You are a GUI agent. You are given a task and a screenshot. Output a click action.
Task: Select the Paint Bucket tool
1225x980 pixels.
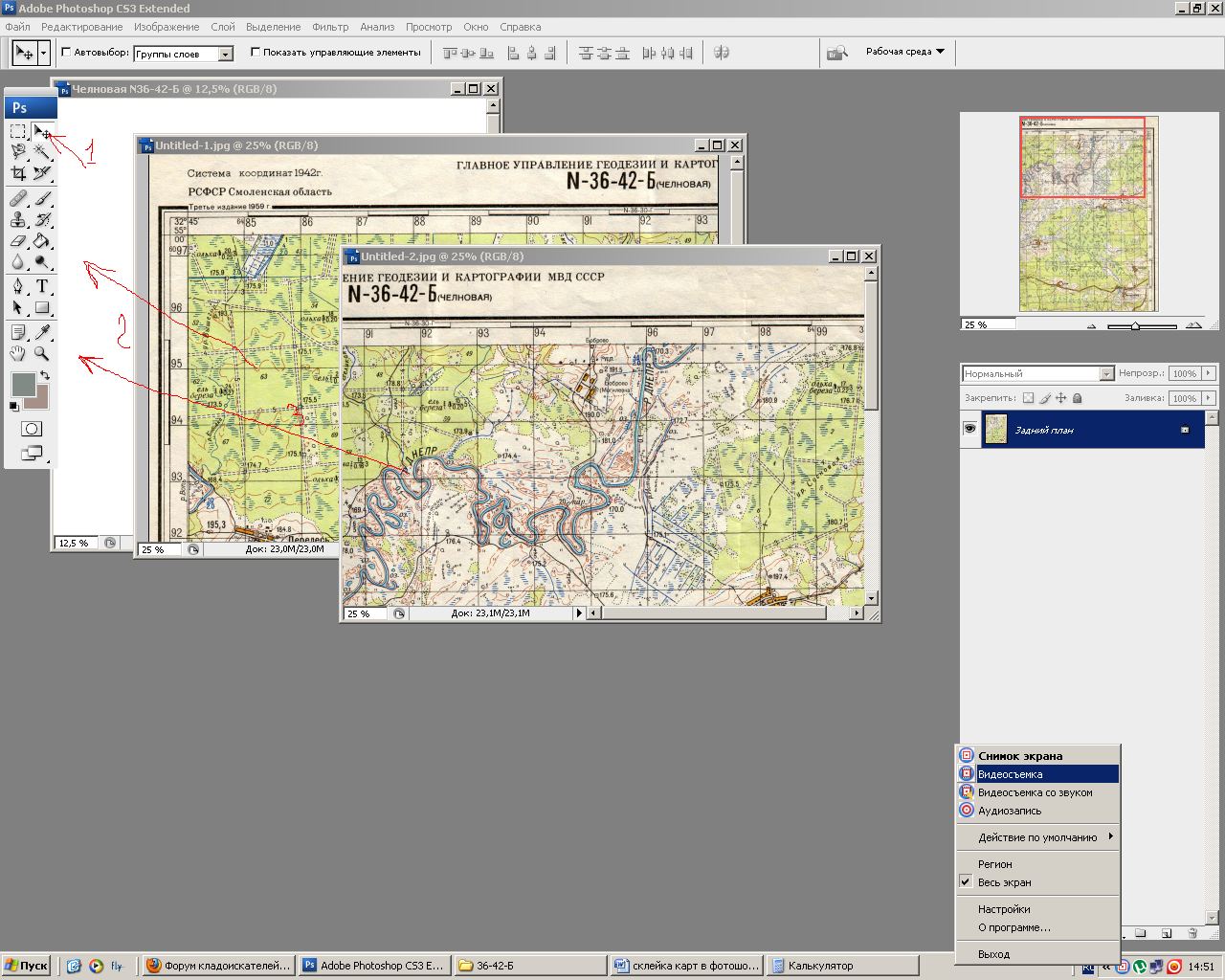coord(42,241)
